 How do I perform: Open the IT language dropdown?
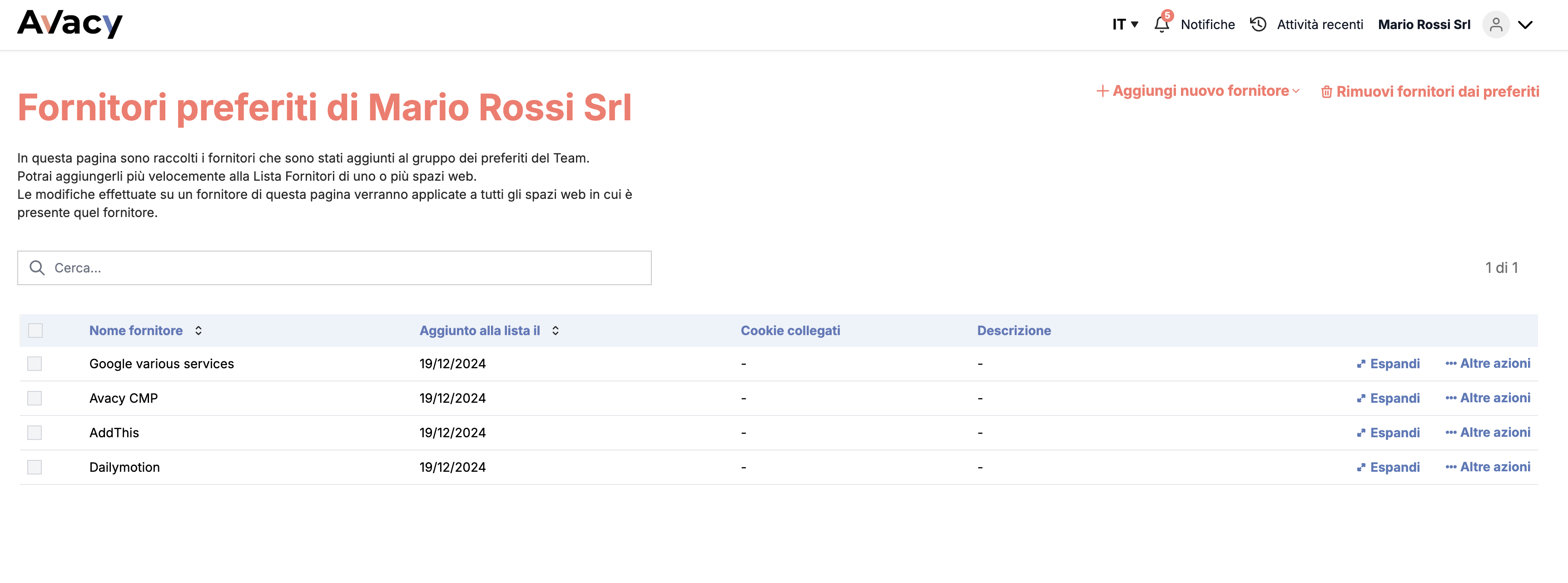tap(1125, 25)
